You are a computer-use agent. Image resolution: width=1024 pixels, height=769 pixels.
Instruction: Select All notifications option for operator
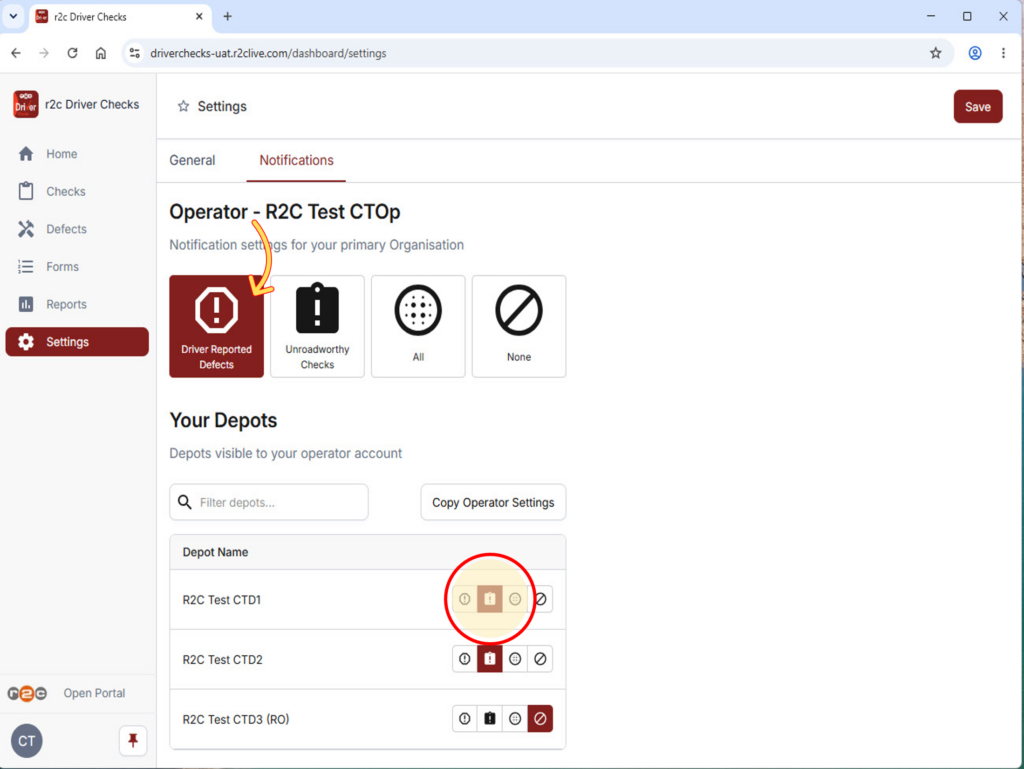[x=418, y=326]
